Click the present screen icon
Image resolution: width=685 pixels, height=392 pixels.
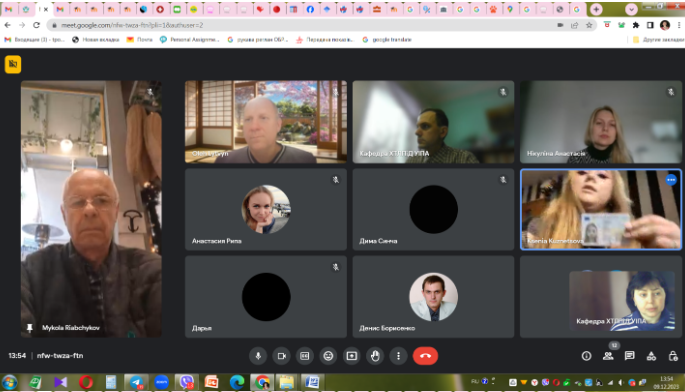point(352,356)
